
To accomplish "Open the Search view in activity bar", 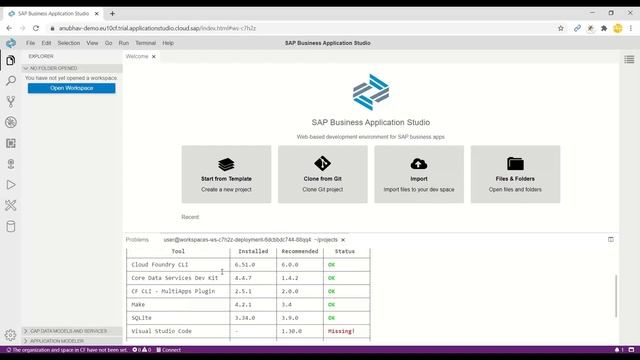I will point(11,81).
